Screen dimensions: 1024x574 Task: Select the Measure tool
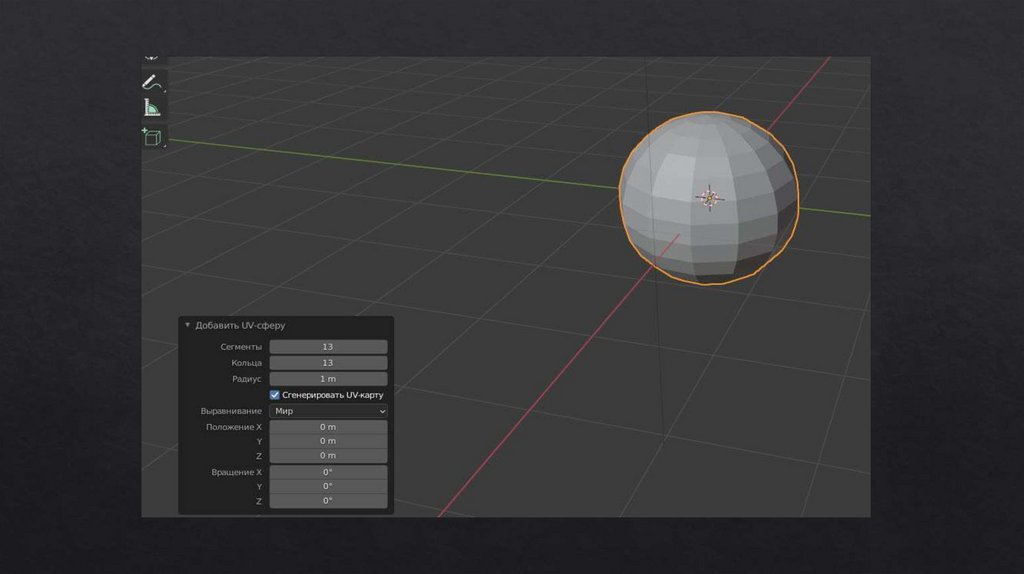pos(151,109)
